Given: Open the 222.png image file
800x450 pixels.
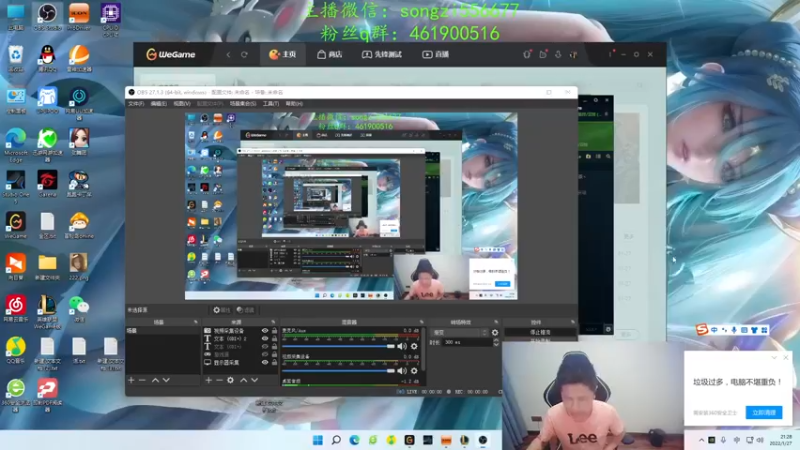Looking at the screenshot, I should tap(79, 267).
